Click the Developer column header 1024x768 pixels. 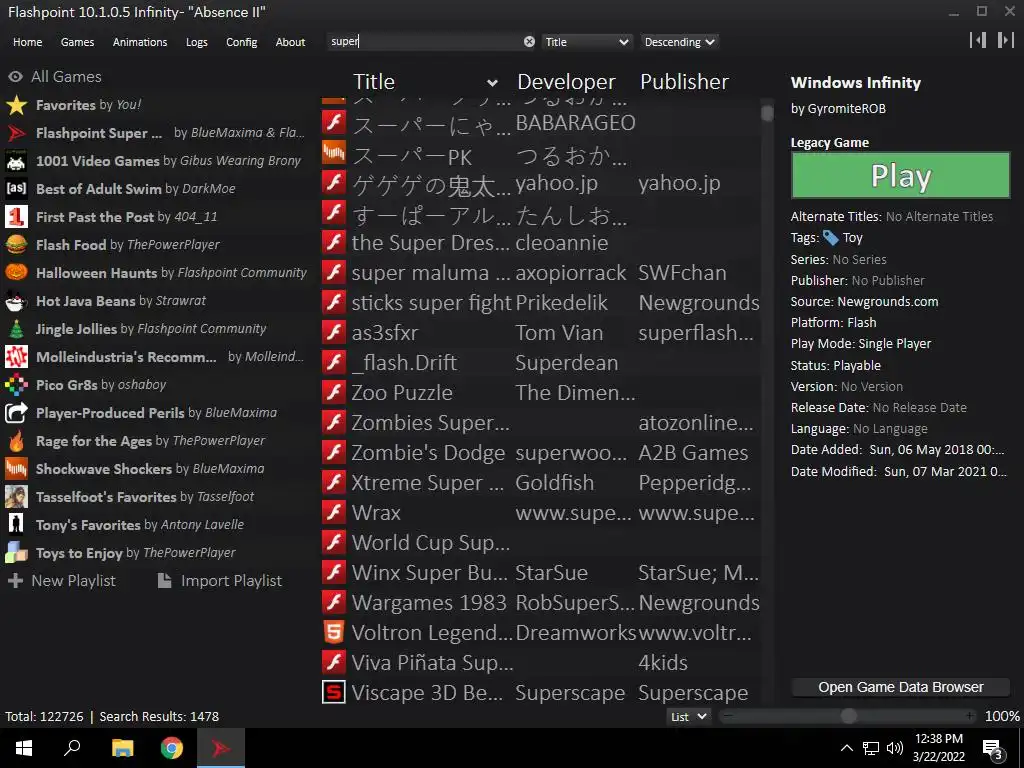(x=566, y=82)
